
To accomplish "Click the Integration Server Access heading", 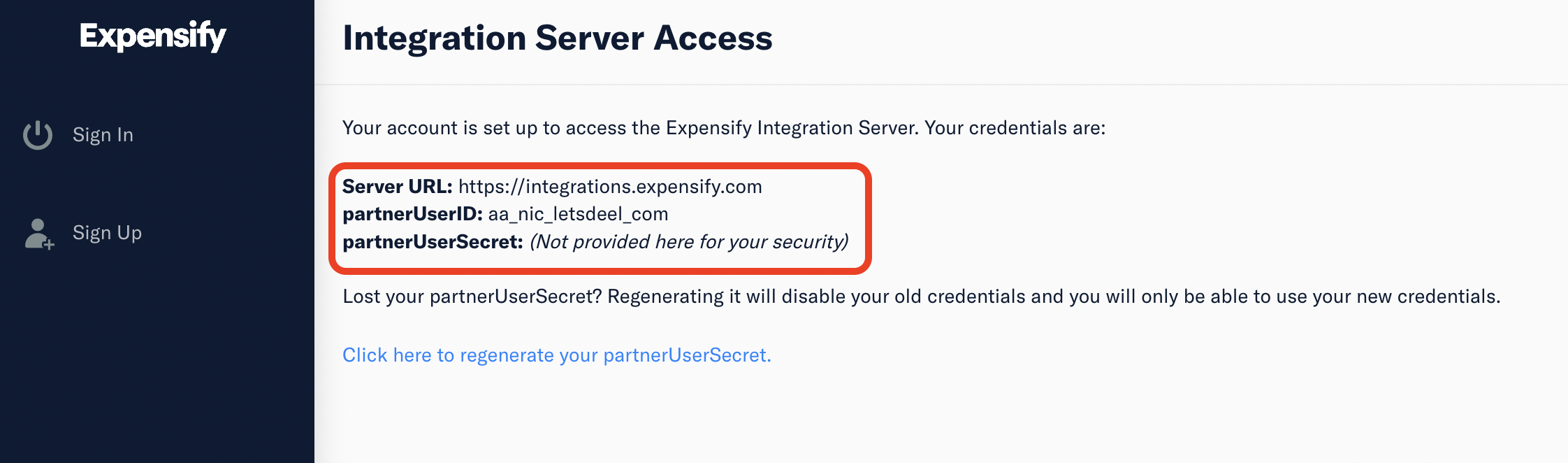I will tap(557, 38).
